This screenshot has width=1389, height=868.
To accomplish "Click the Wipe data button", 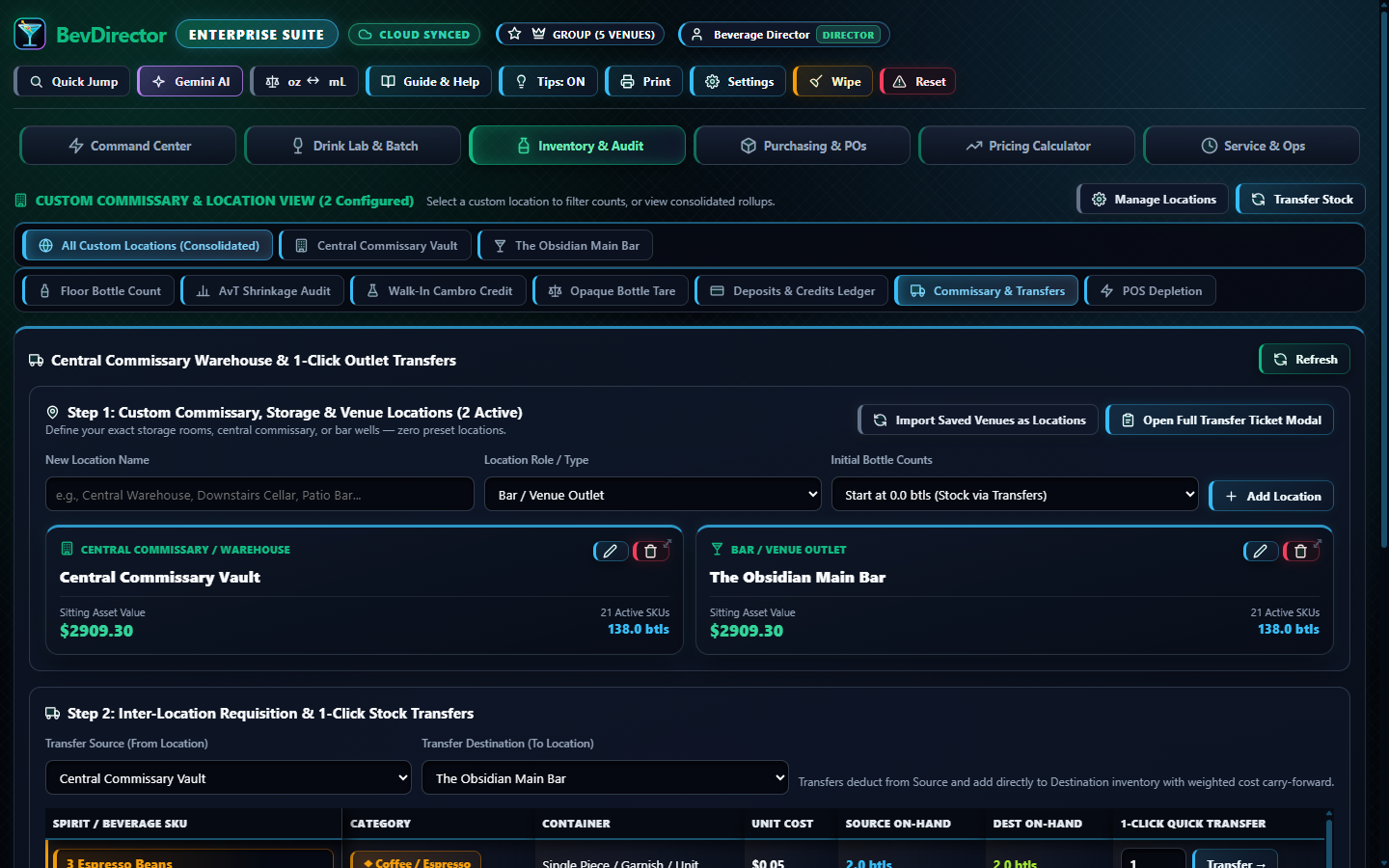I will pyautogui.click(x=834, y=81).
